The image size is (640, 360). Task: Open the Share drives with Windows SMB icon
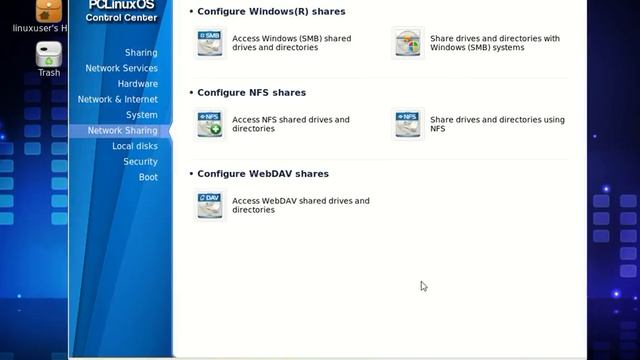[x=408, y=43]
